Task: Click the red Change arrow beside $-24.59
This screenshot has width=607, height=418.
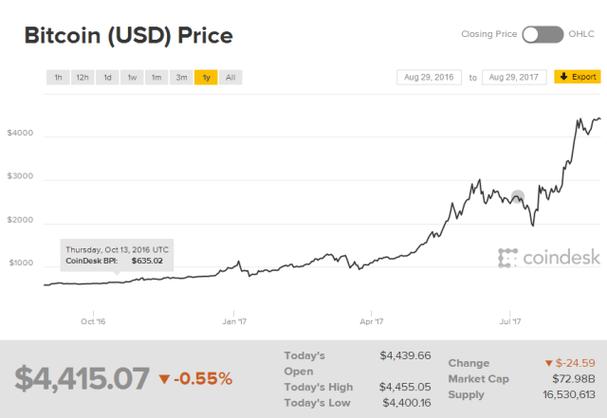Action: coord(548,362)
